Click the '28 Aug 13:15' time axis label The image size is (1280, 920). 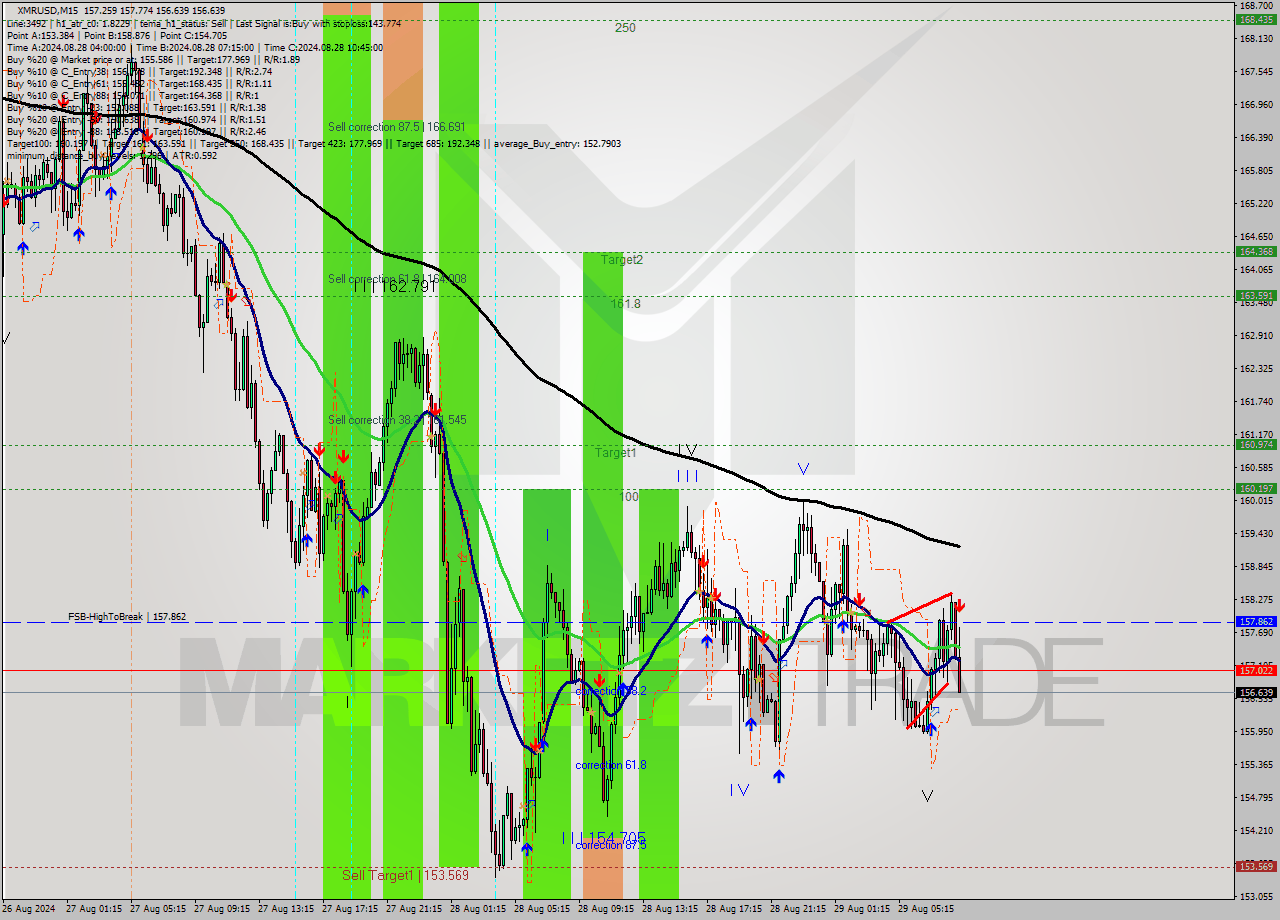pos(672,909)
